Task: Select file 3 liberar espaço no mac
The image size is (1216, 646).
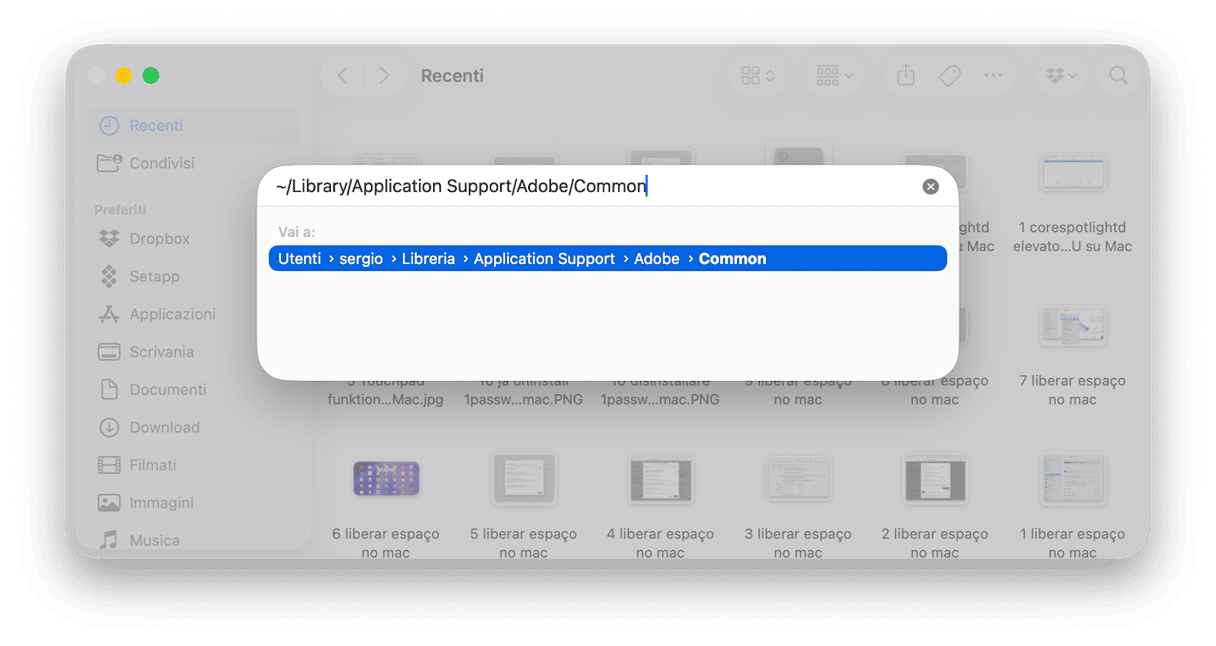Action: (x=798, y=479)
